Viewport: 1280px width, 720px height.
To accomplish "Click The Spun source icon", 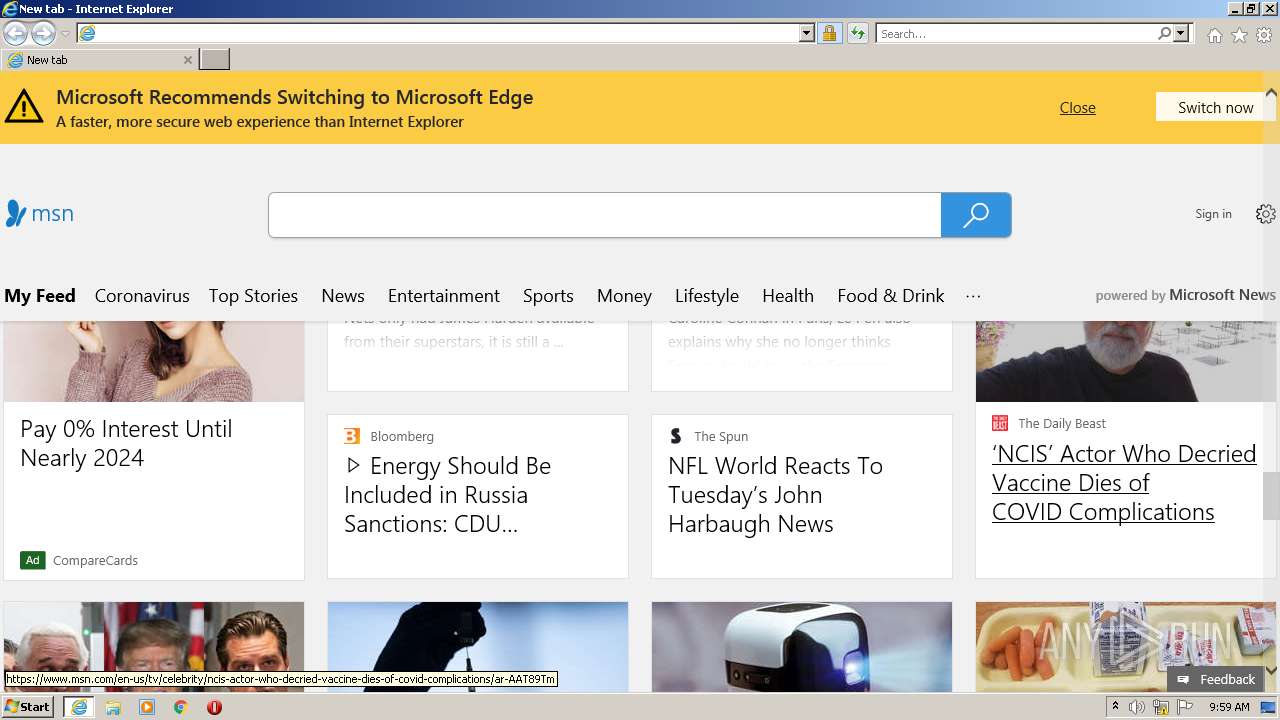I will (676, 436).
